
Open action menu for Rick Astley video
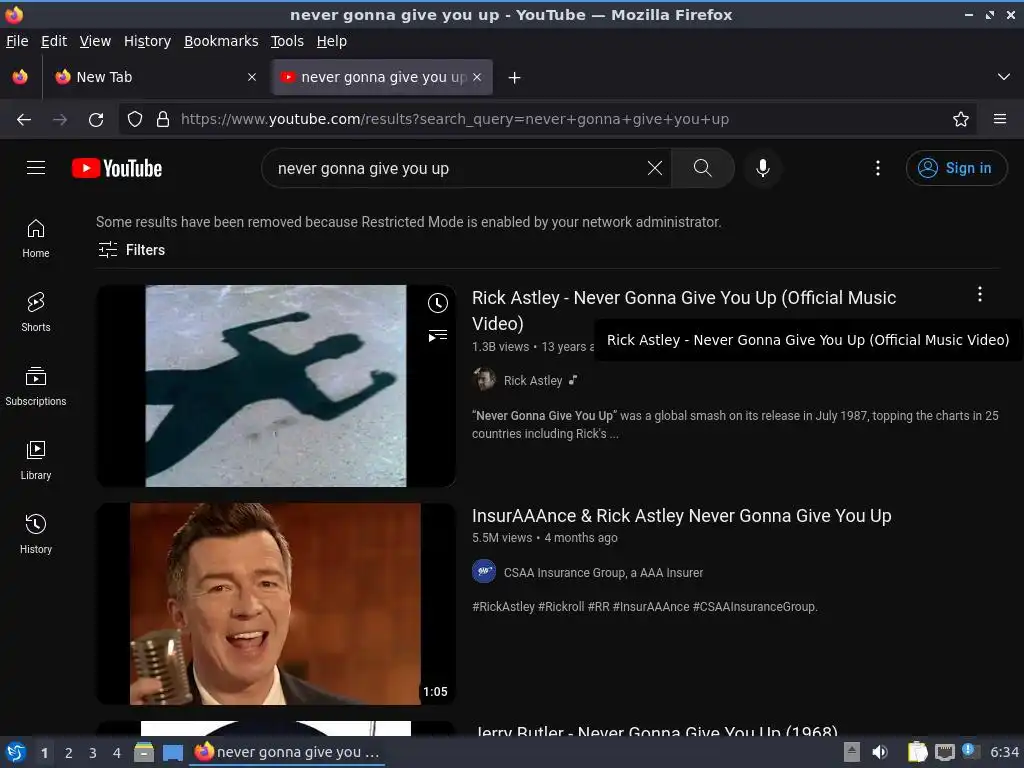tap(980, 295)
